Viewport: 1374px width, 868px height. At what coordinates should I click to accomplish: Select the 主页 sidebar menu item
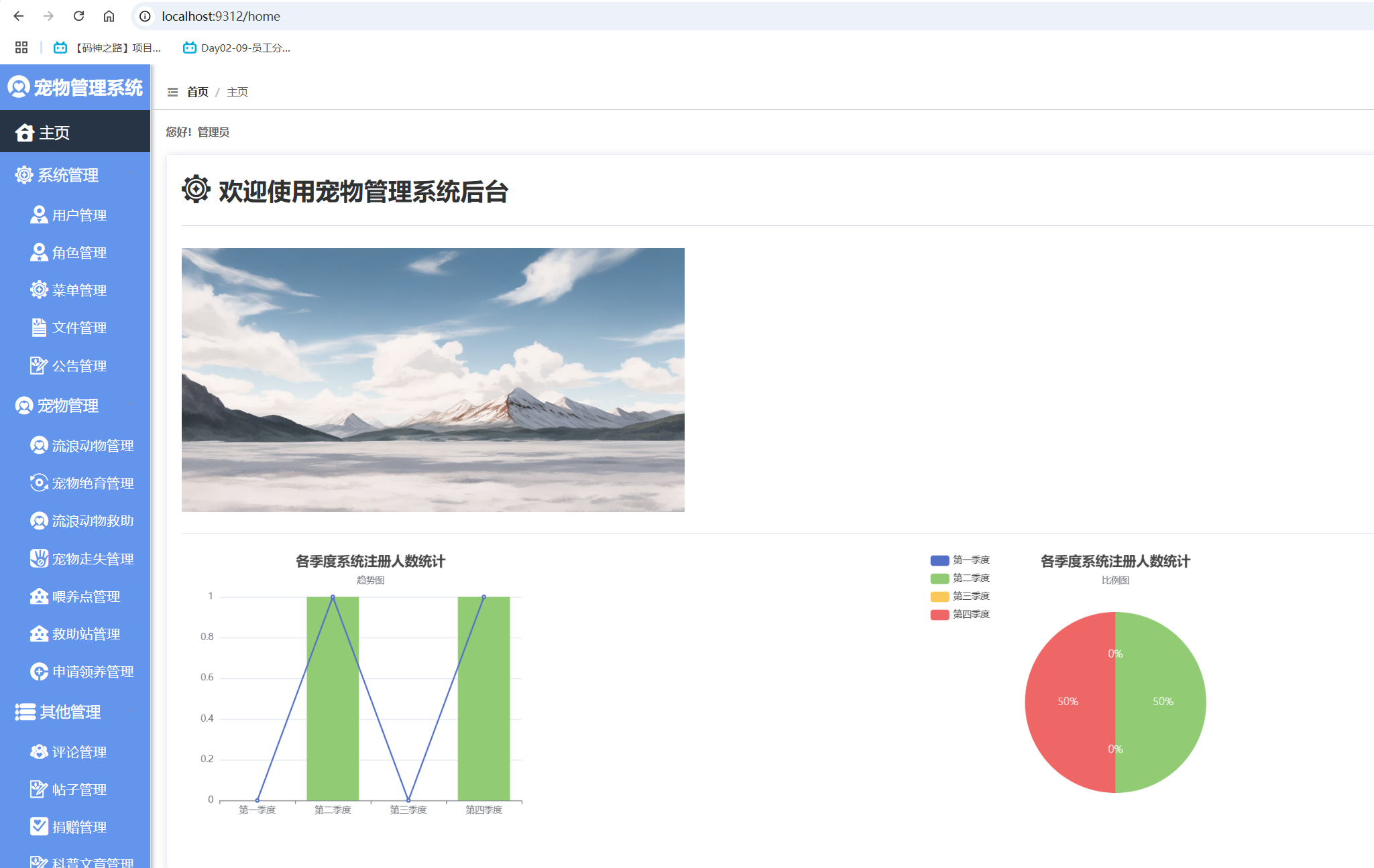pyautogui.click(x=54, y=133)
